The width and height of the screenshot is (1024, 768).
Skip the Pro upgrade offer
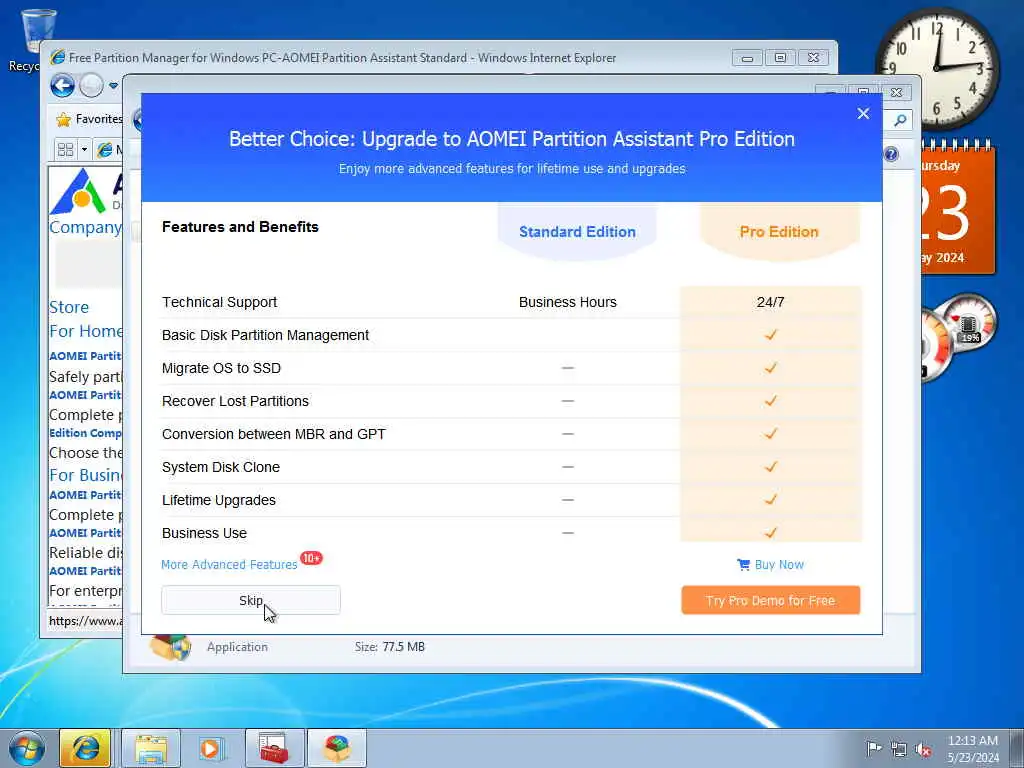[251, 600]
